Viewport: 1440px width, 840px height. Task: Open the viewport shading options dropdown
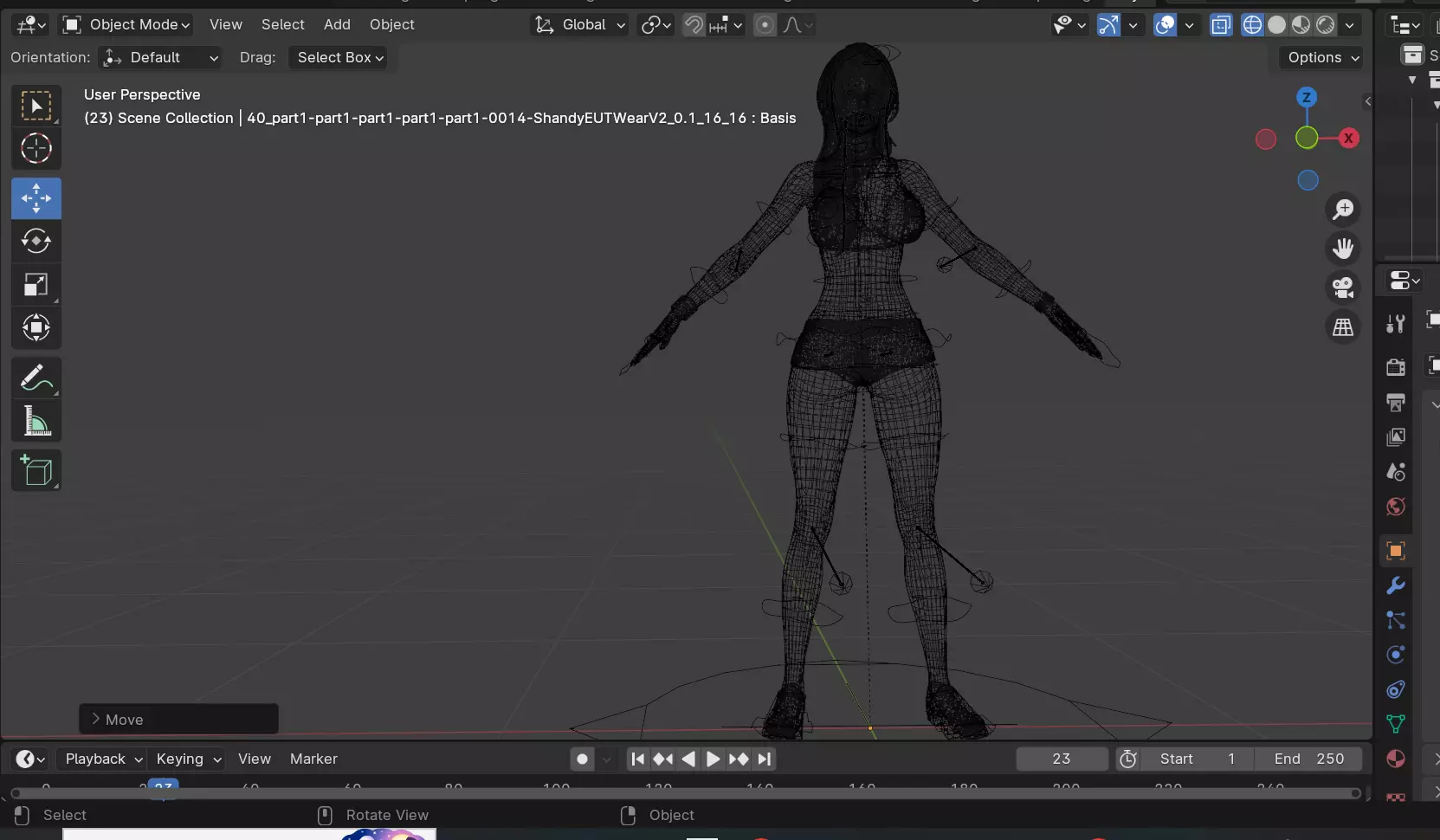point(1350,25)
